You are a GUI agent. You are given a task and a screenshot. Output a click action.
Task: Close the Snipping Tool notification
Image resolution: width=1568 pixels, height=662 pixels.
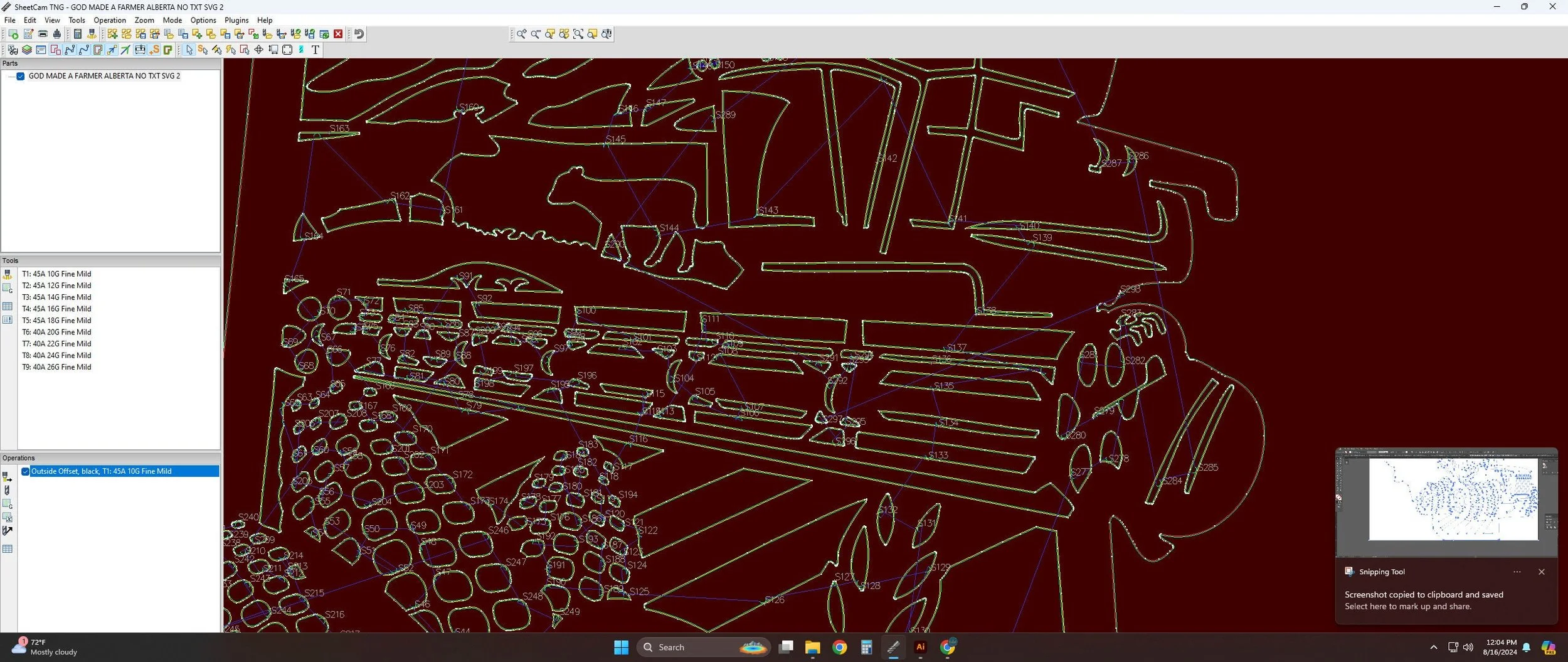pos(1542,572)
